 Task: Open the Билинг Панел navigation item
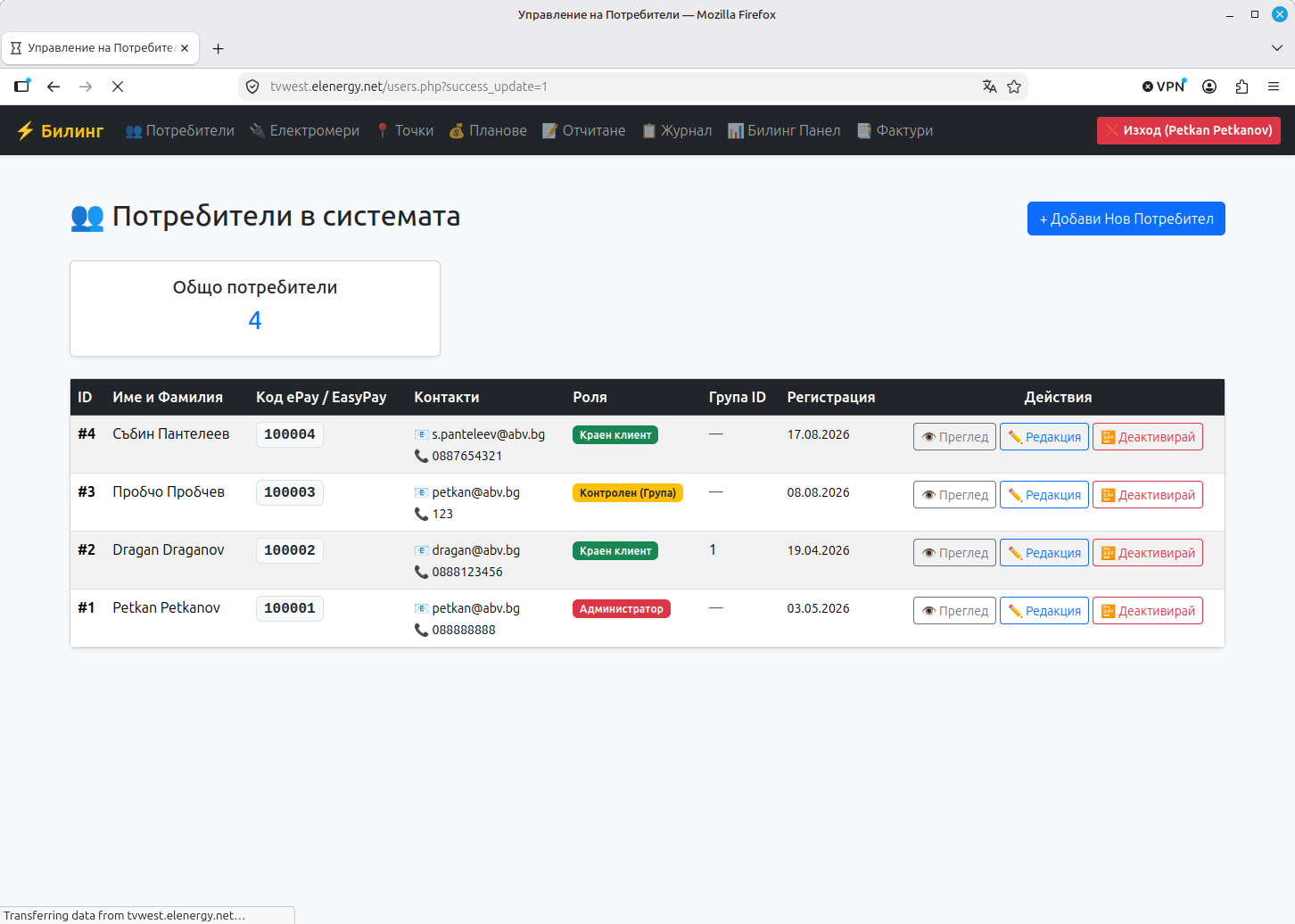(x=783, y=130)
